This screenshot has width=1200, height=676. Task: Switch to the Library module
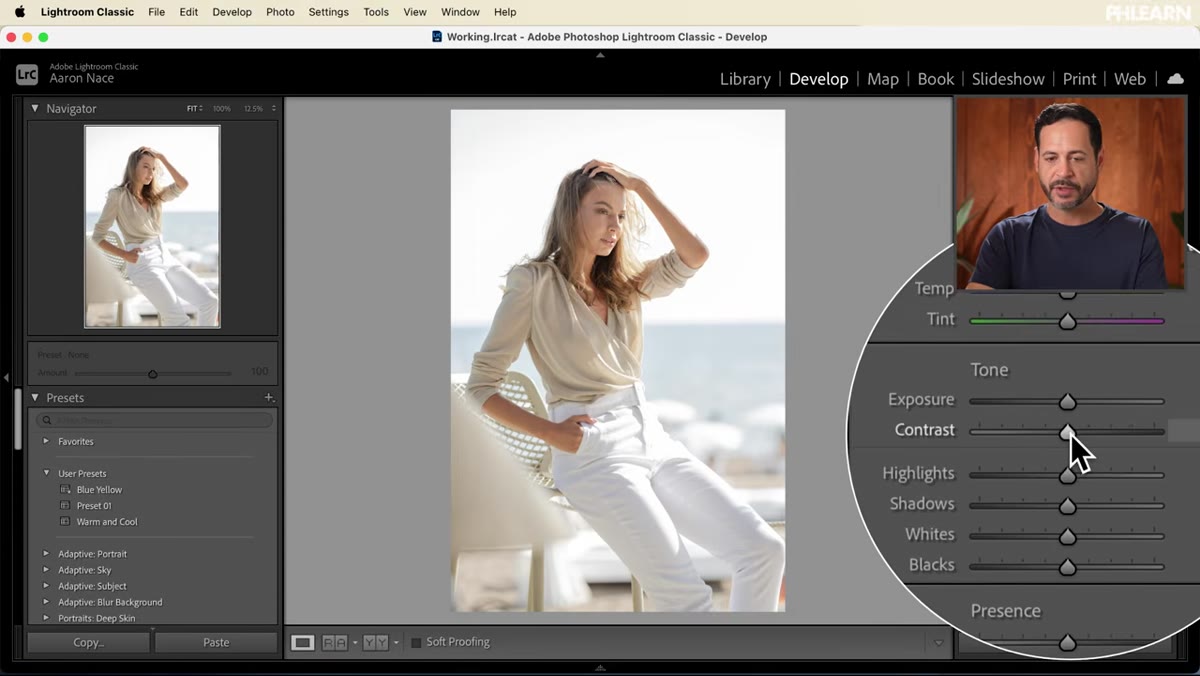745,79
